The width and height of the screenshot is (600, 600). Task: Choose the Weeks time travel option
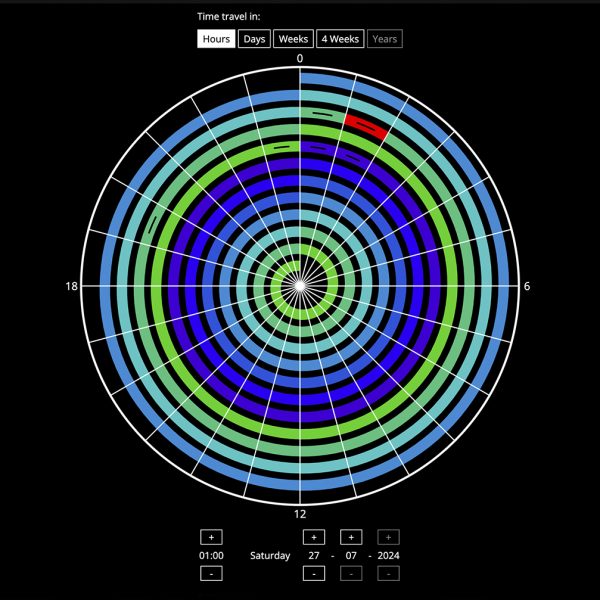[x=293, y=39]
